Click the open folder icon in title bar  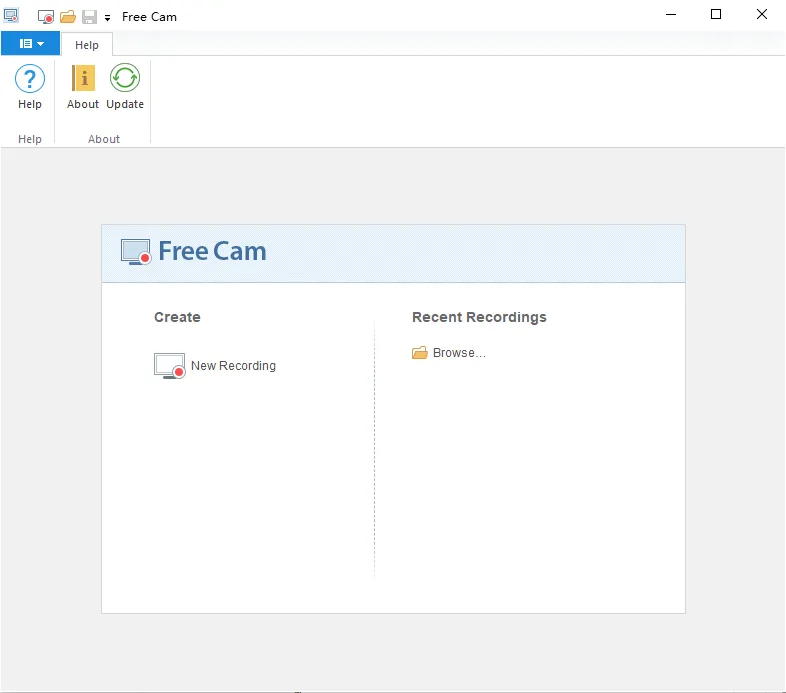68,17
